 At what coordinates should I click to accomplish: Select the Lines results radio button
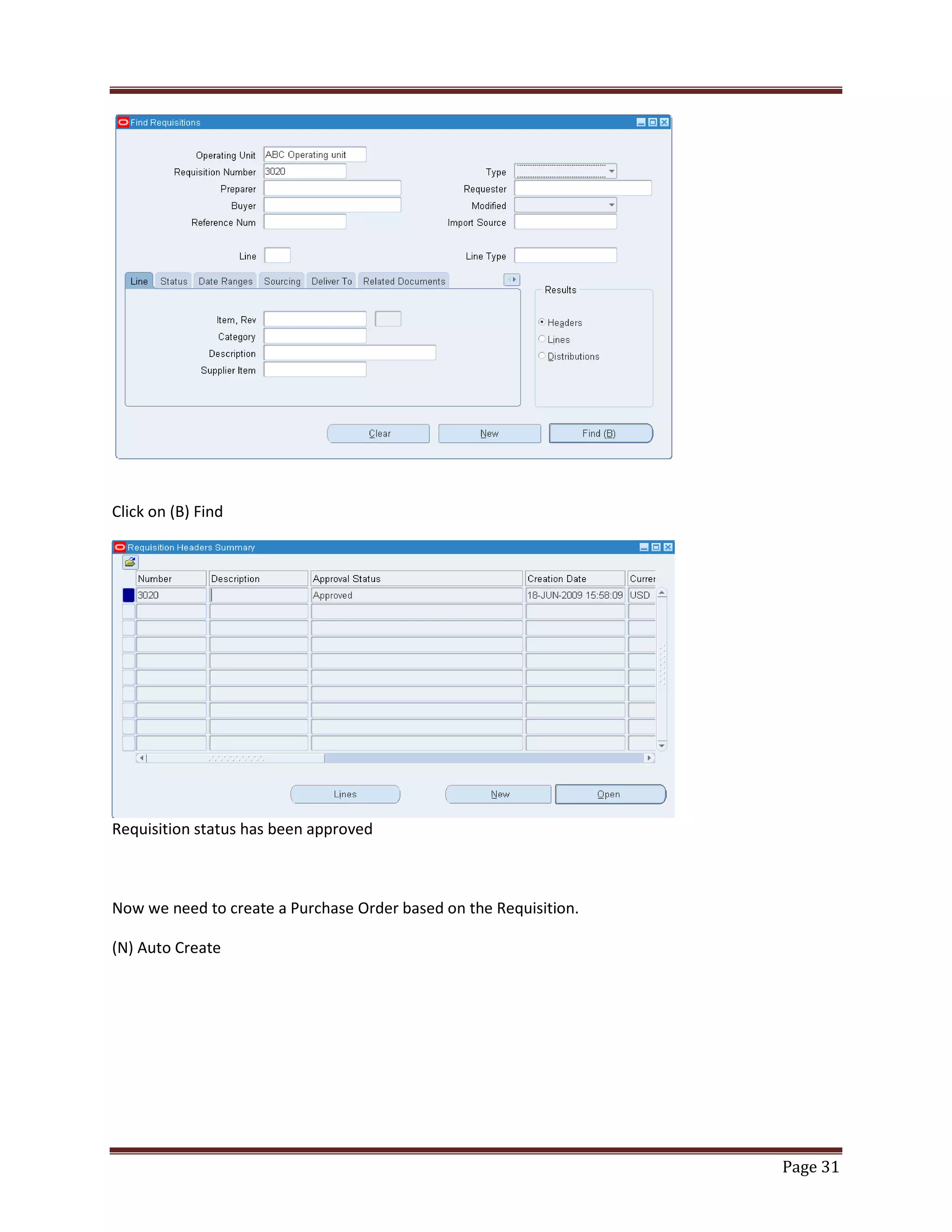point(542,338)
